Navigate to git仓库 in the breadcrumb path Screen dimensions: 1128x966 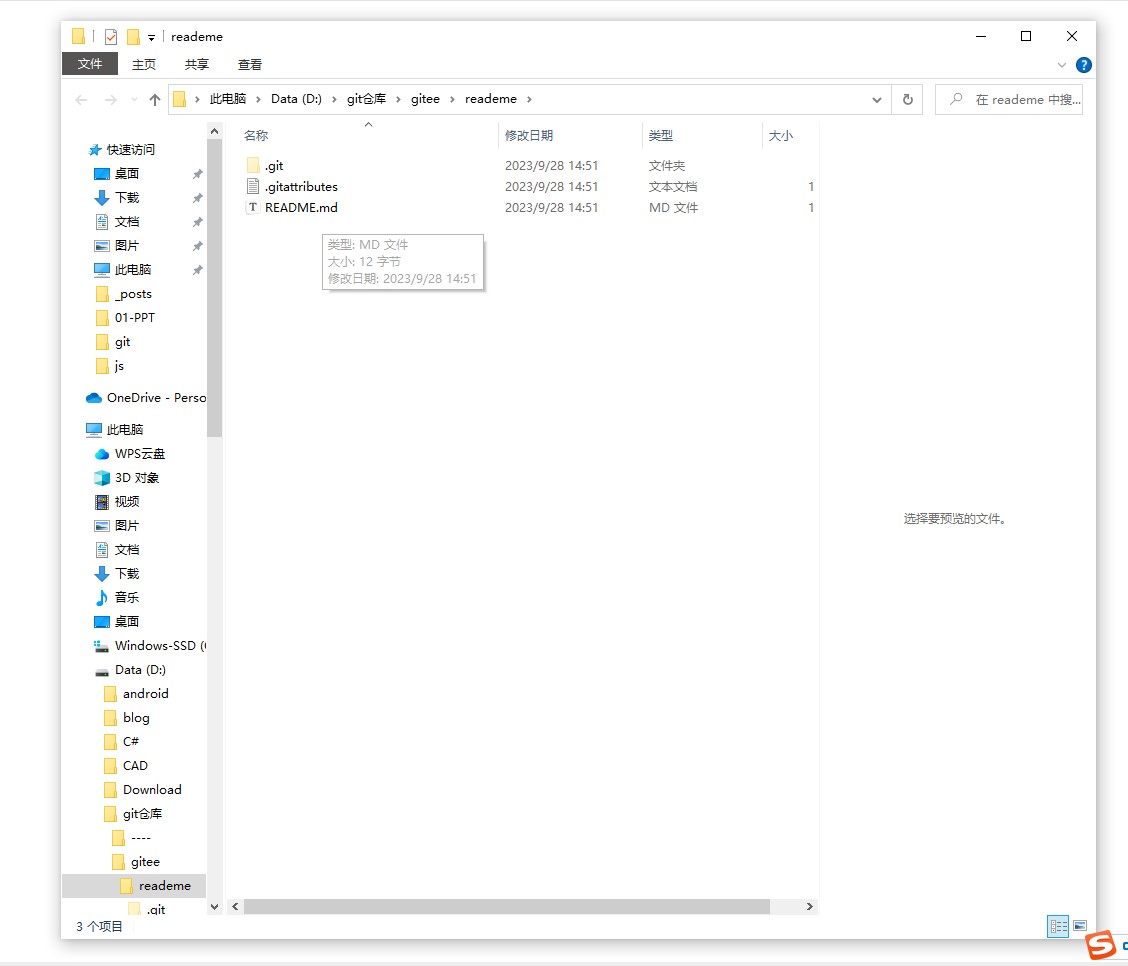click(x=366, y=99)
